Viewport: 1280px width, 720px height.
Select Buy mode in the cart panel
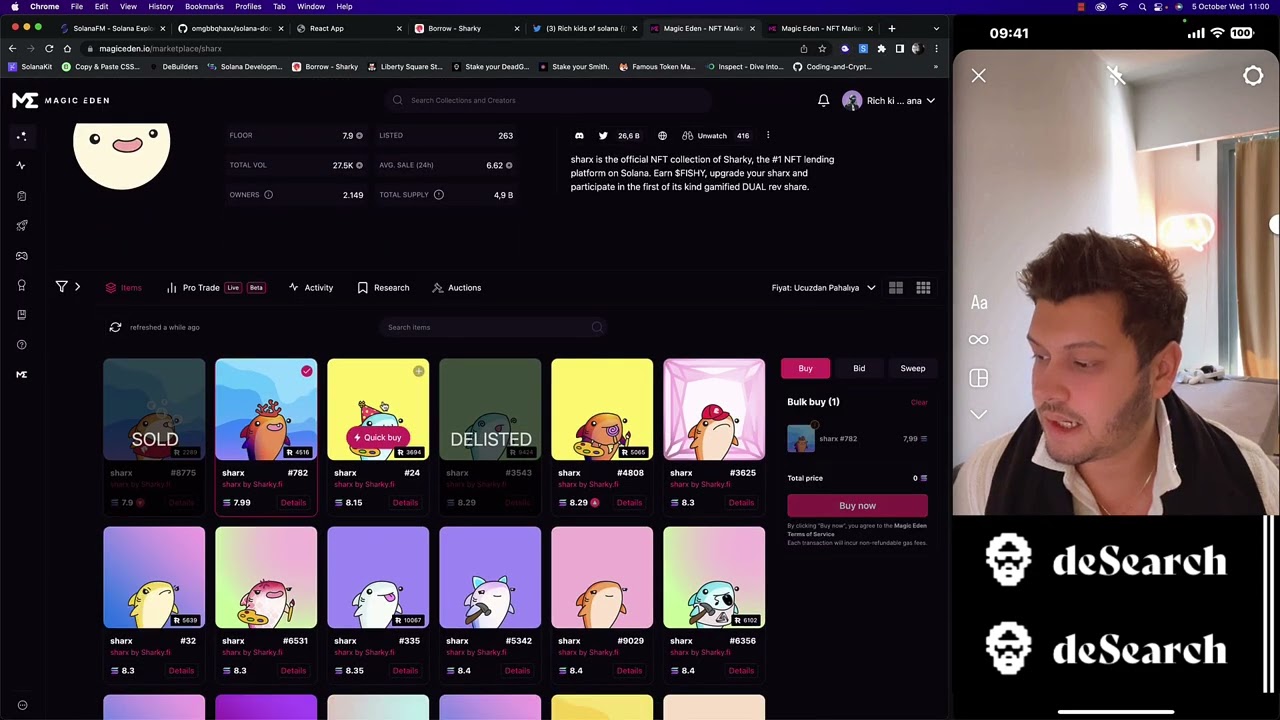pyautogui.click(x=805, y=368)
